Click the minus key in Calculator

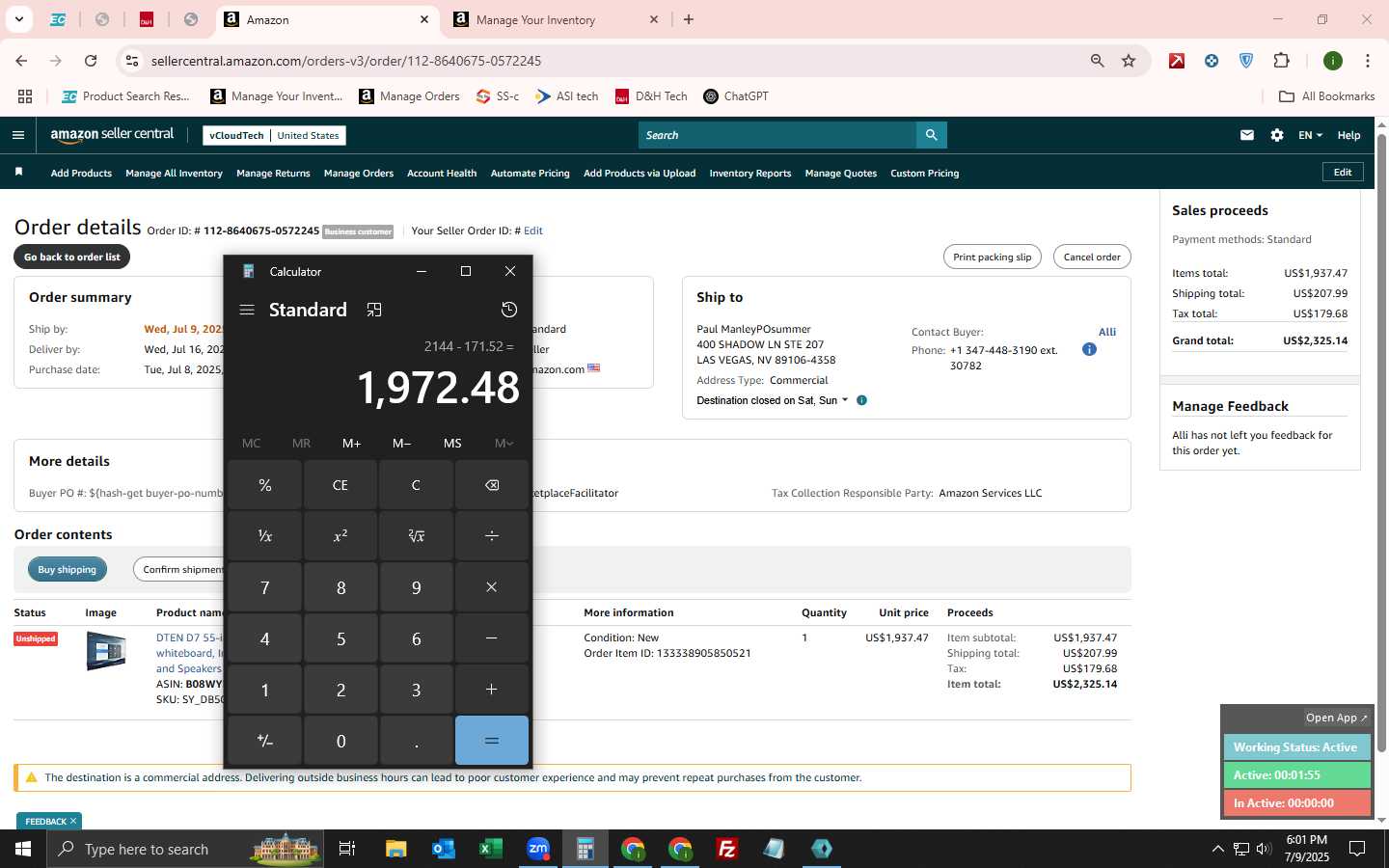pos(492,638)
